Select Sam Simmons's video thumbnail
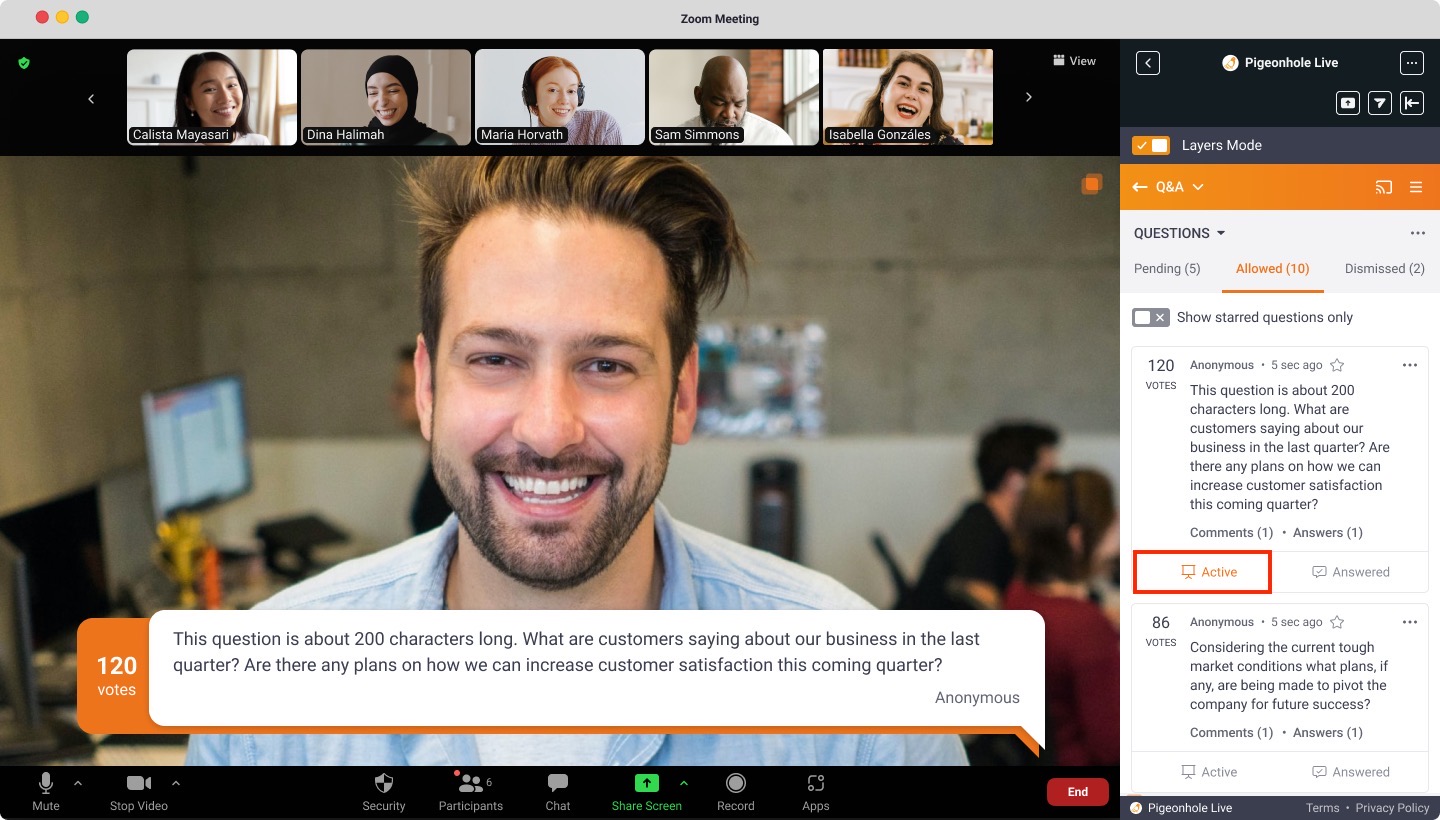Image resolution: width=1440 pixels, height=820 pixels. tap(734, 97)
